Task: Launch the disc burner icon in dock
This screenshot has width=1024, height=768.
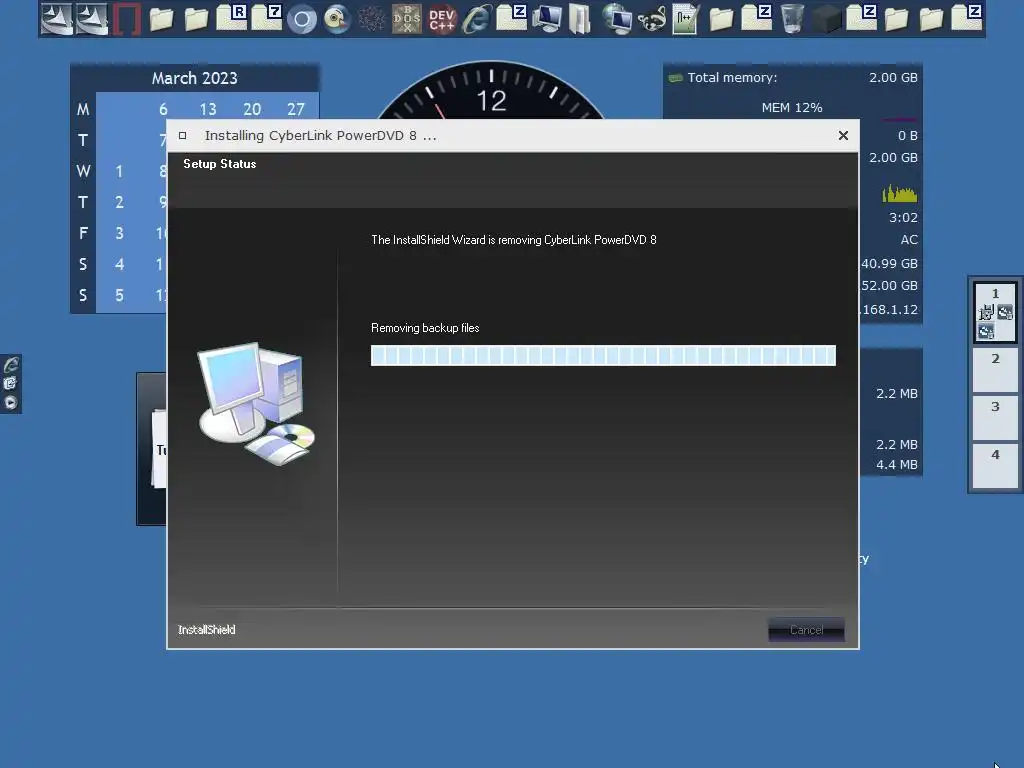Action: pos(338,19)
